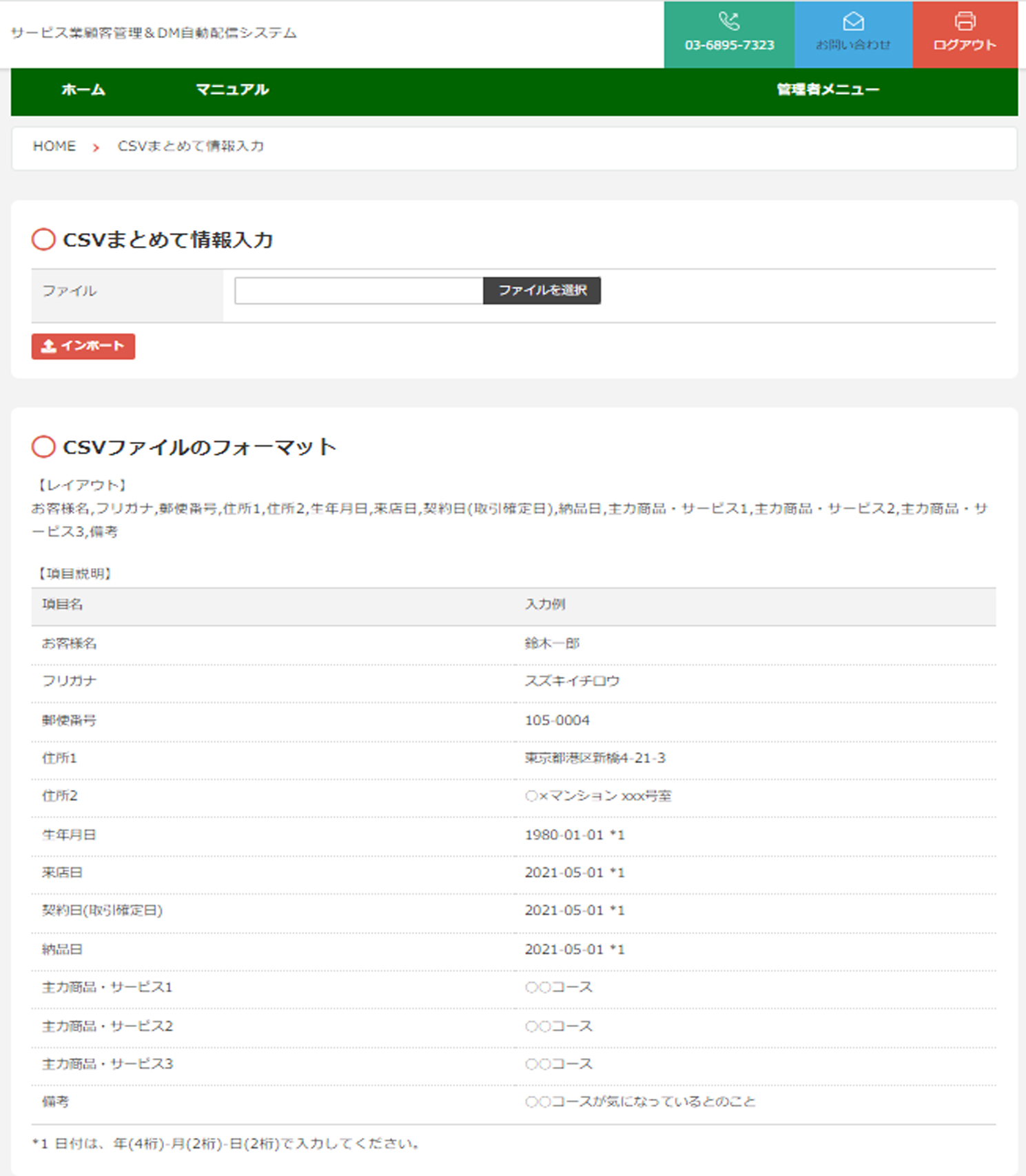This screenshot has height=1176, width=1026.
Task: Click ○○コース in 主力商品・サービス1 row
Action: coord(559,987)
